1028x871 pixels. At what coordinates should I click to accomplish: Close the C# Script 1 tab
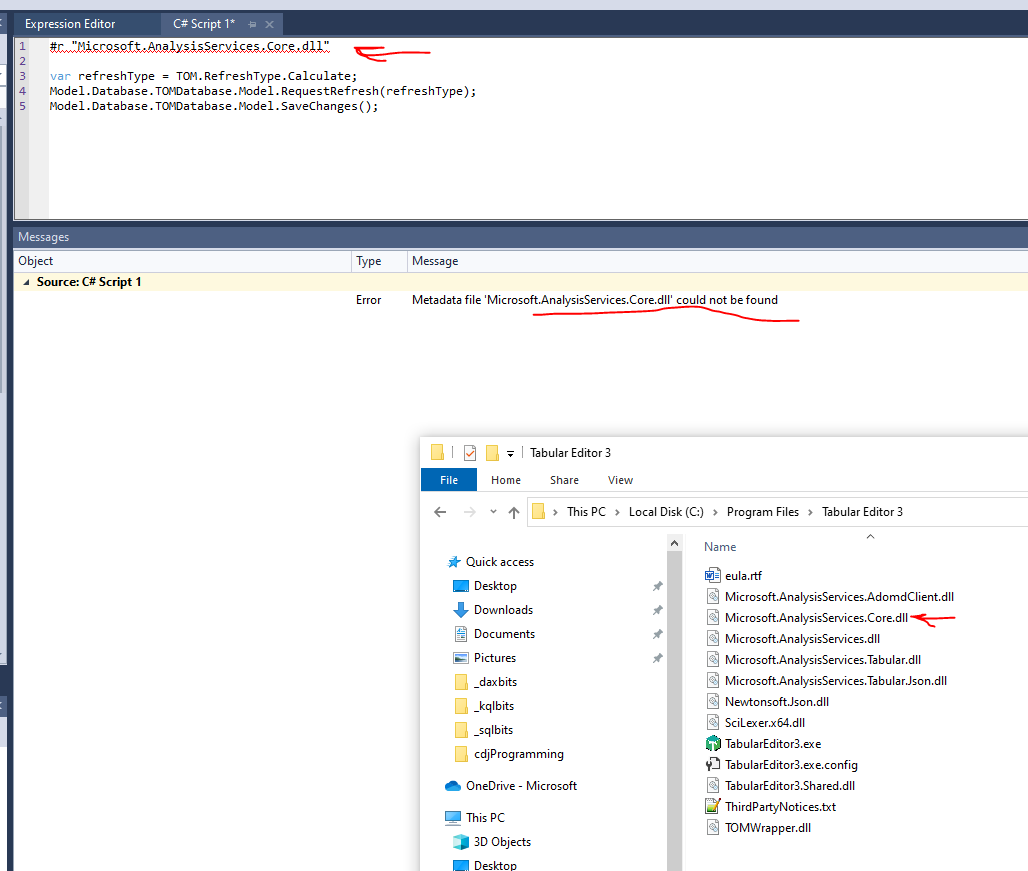pyautogui.click(x=269, y=24)
